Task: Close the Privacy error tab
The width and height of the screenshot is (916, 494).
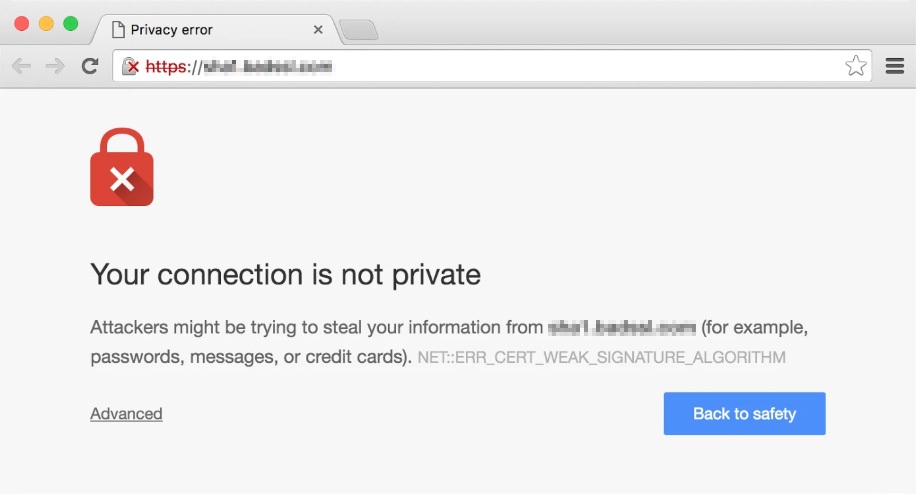Action: (x=318, y=29)
